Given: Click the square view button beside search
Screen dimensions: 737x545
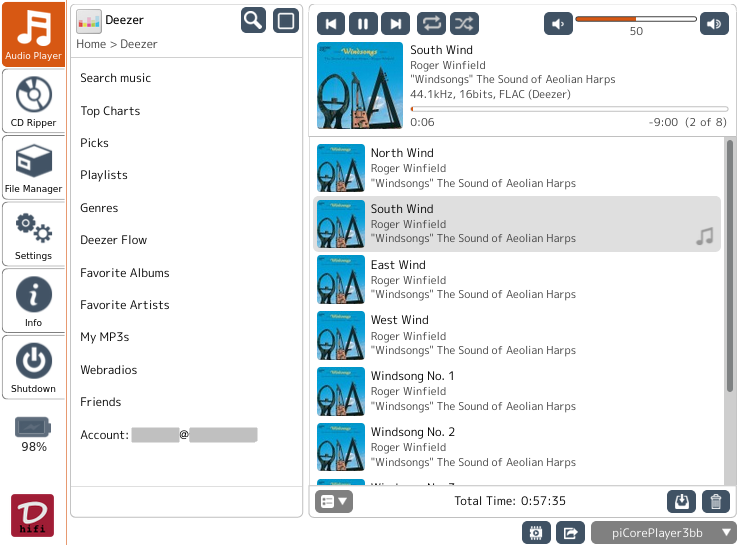Looking at the screenshot, I should [x=286, y=21].
